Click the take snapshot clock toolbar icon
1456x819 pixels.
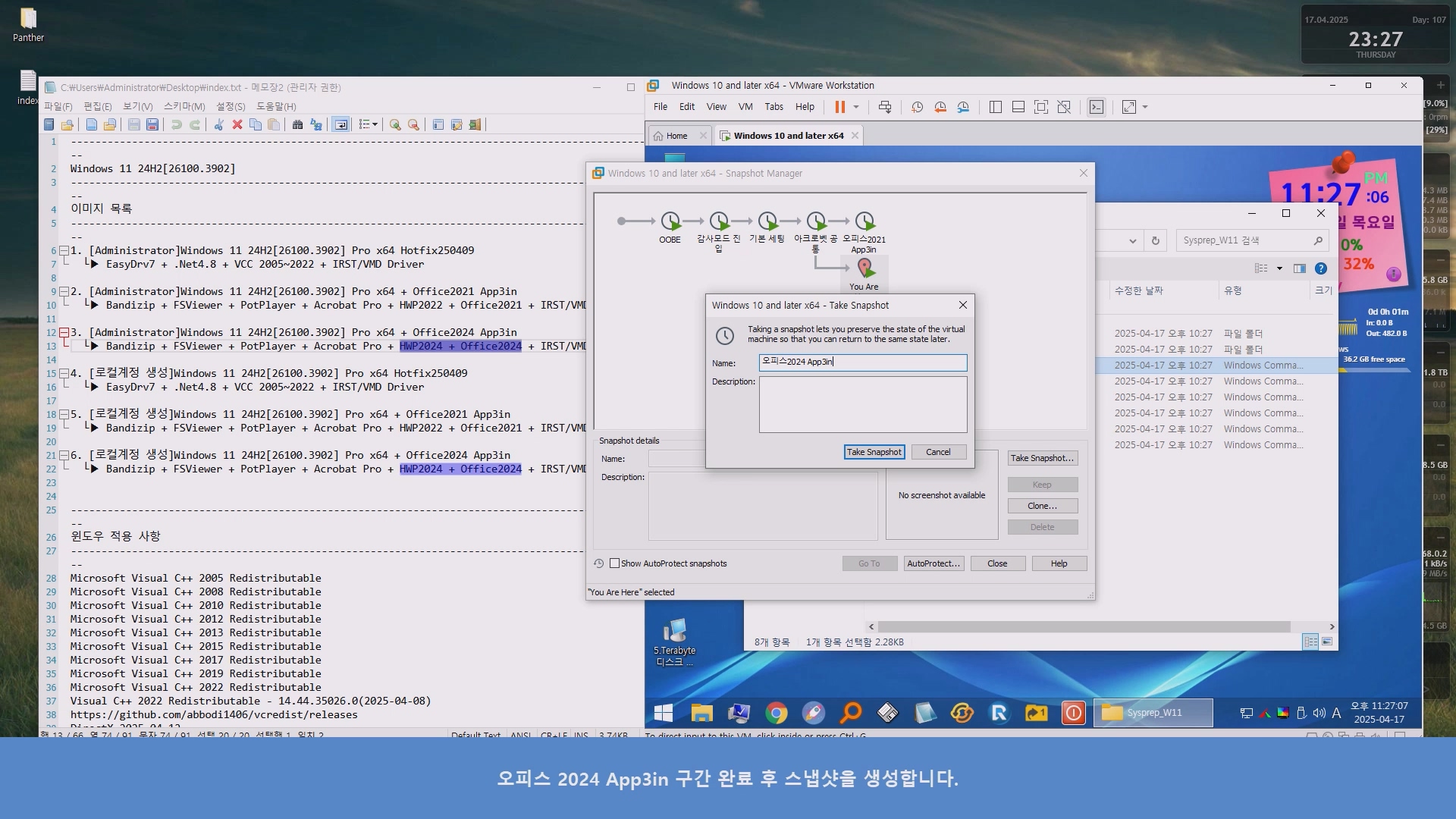(x=917, y=107)
